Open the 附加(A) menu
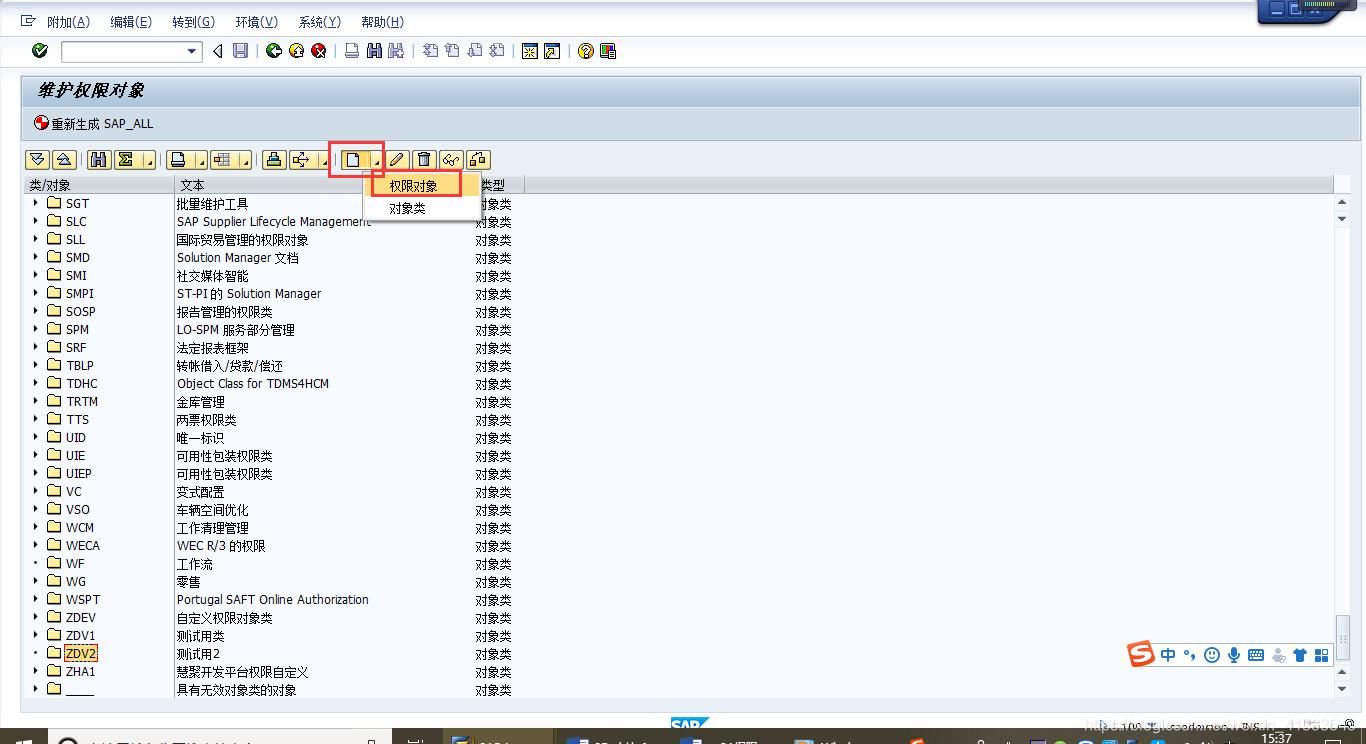 coord(68,22)
